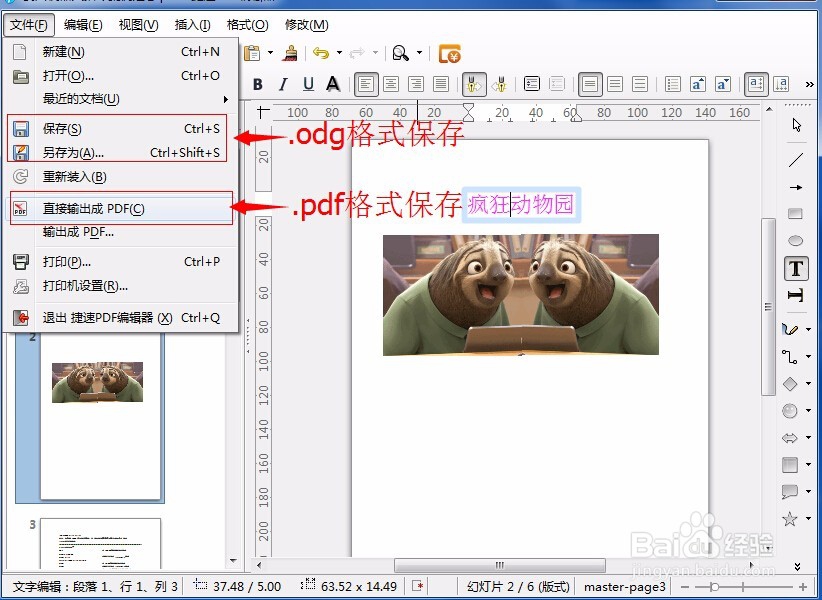Select the line-with-arrow tool
Image resolution: width=822 pixels, height=600 pixels.
(796, 187)
